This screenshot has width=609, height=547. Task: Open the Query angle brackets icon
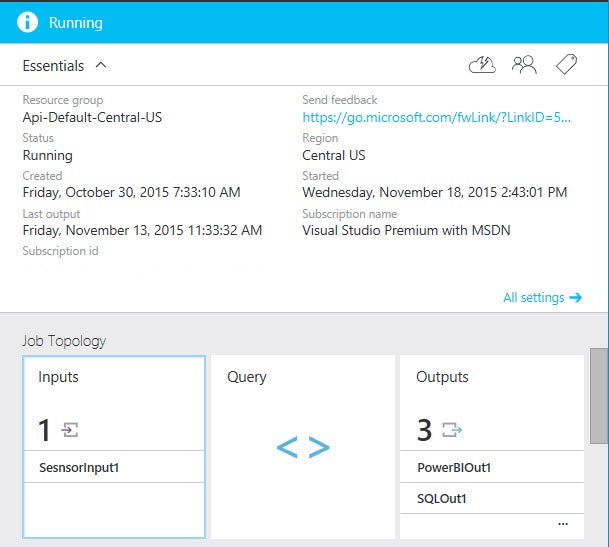pyautogui.click(x=302, y=448)
